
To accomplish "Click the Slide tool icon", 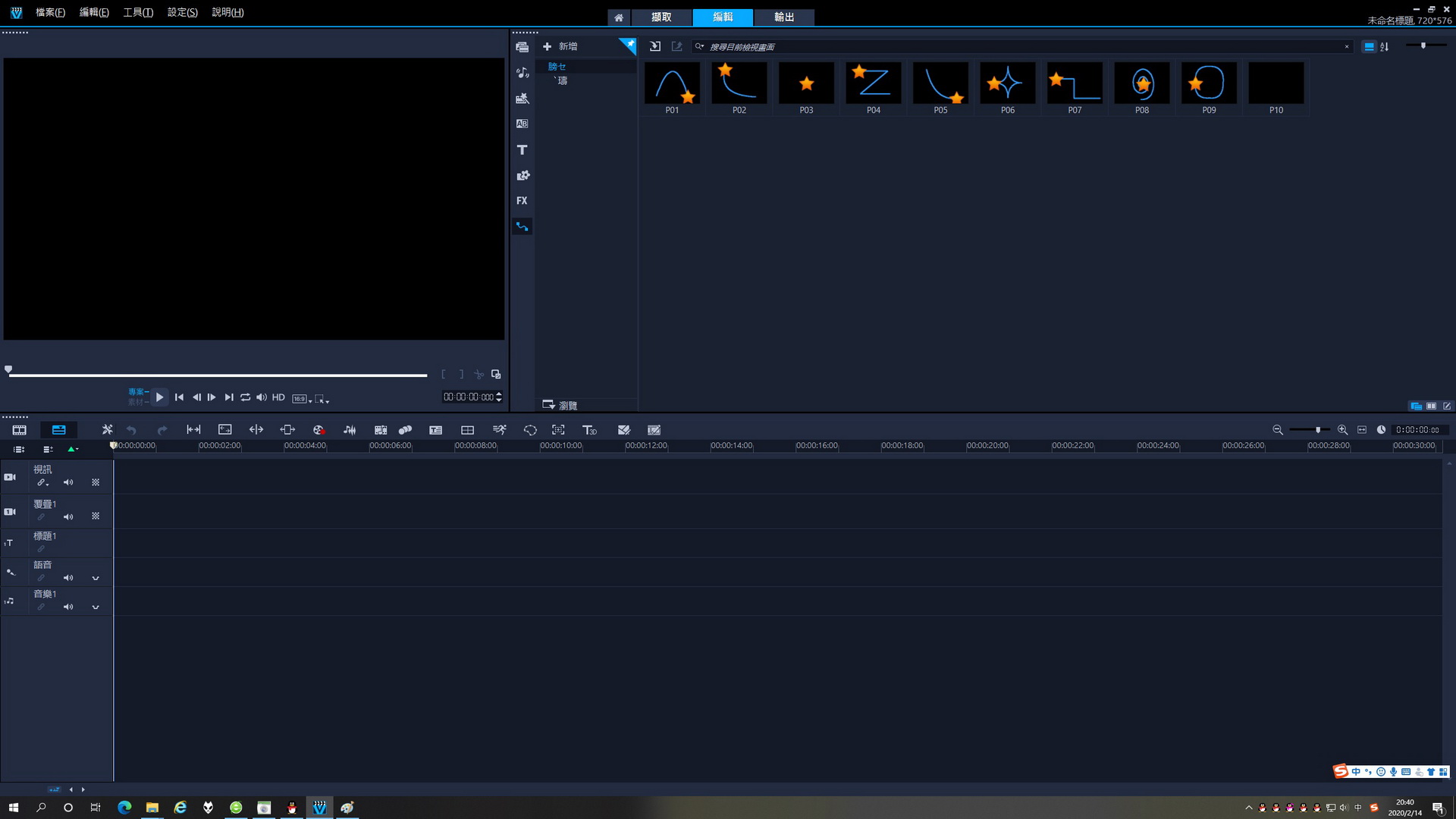I will pyautogui.click(x=287, y=430).
